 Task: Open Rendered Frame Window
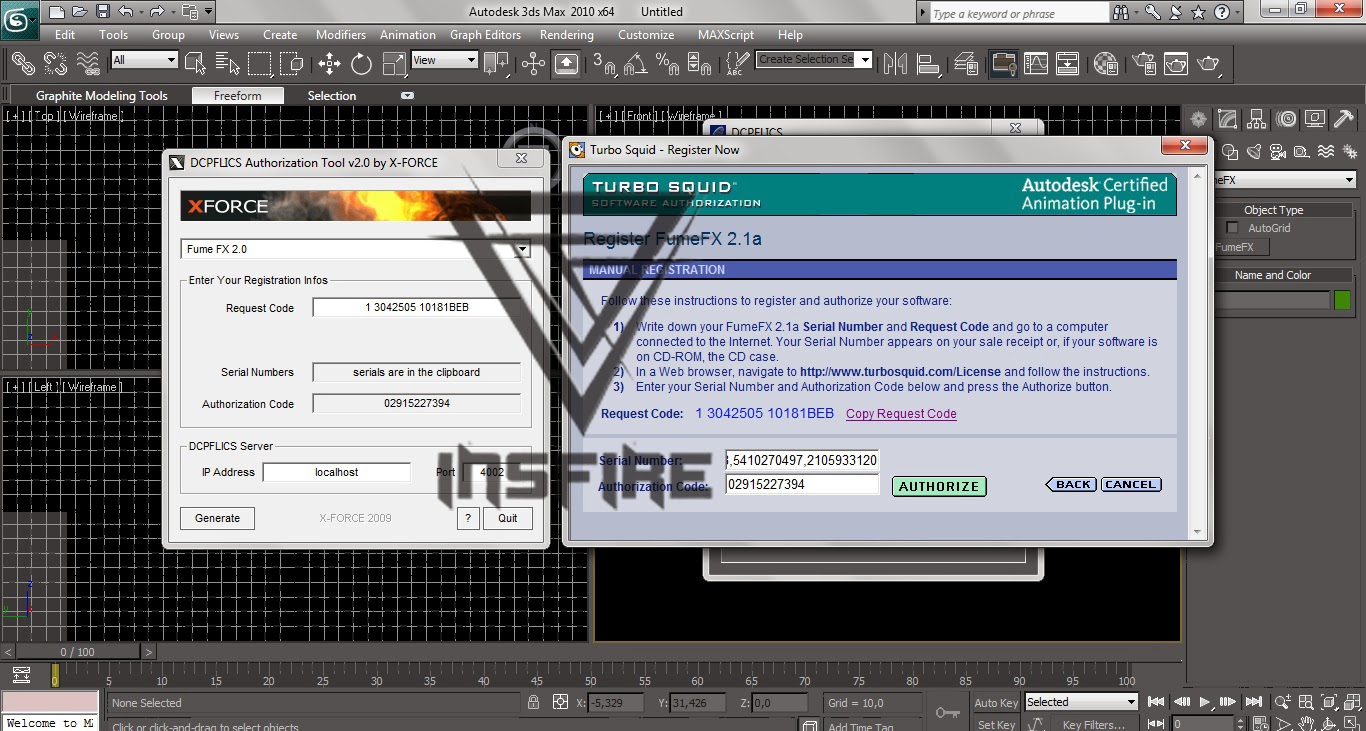point(1176,64)
